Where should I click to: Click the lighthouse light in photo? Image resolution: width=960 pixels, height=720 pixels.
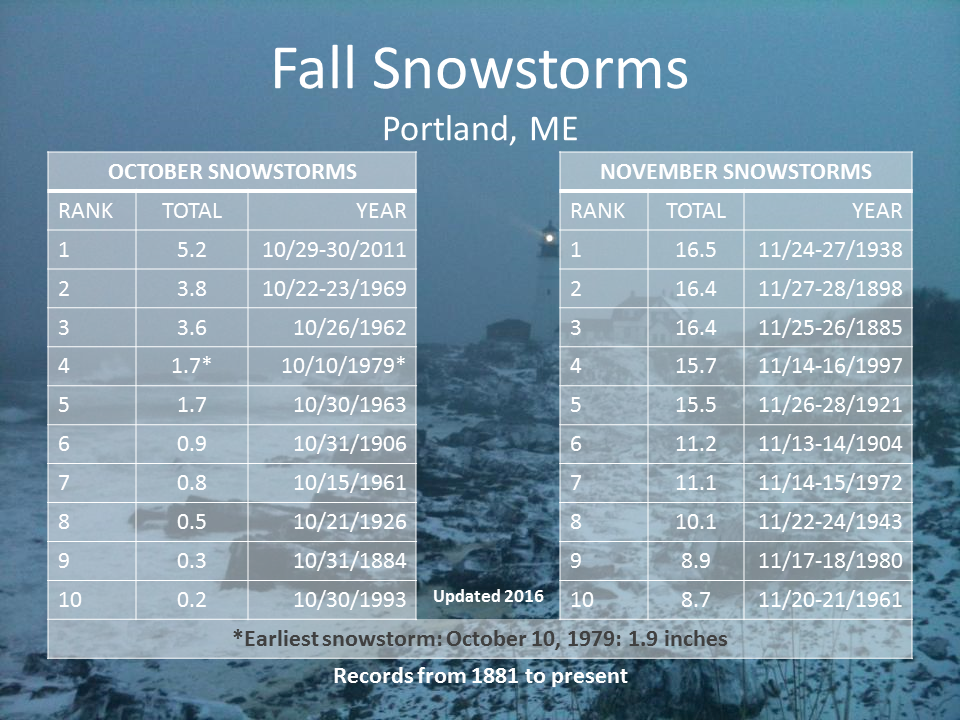coord(549,238)
